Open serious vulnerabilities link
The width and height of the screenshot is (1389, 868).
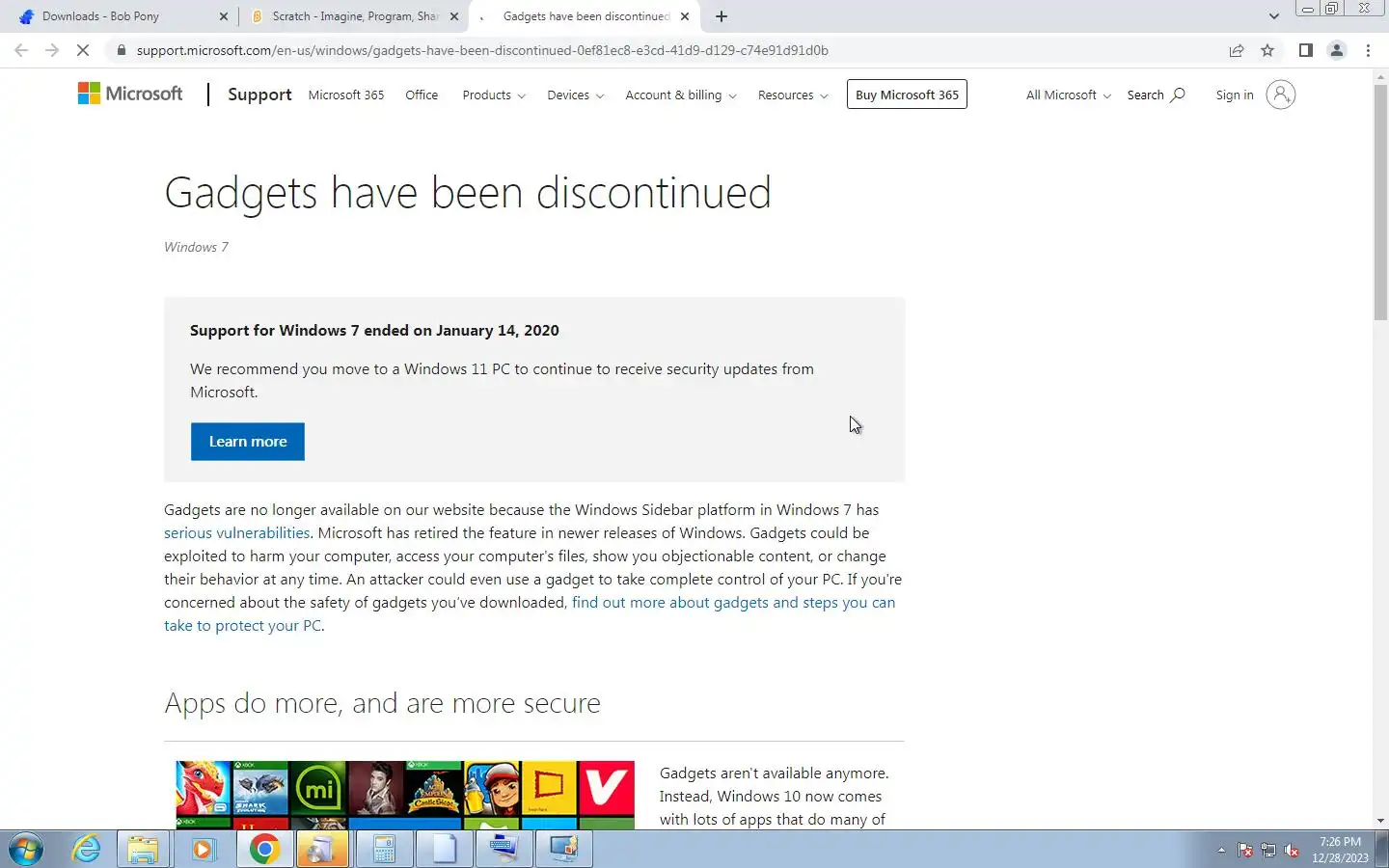click(x=236, y=532)
